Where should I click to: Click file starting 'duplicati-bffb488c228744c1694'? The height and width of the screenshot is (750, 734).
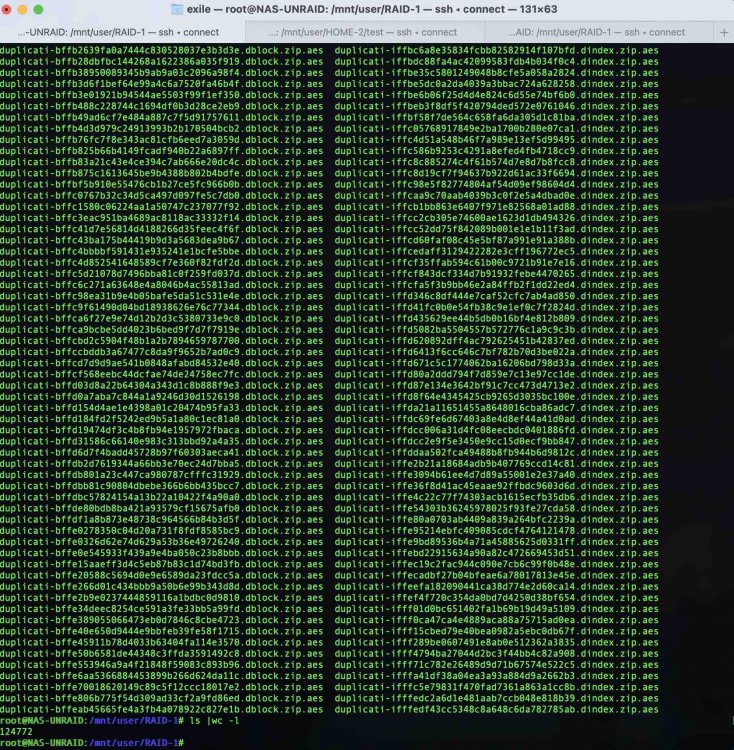[162, 106]
